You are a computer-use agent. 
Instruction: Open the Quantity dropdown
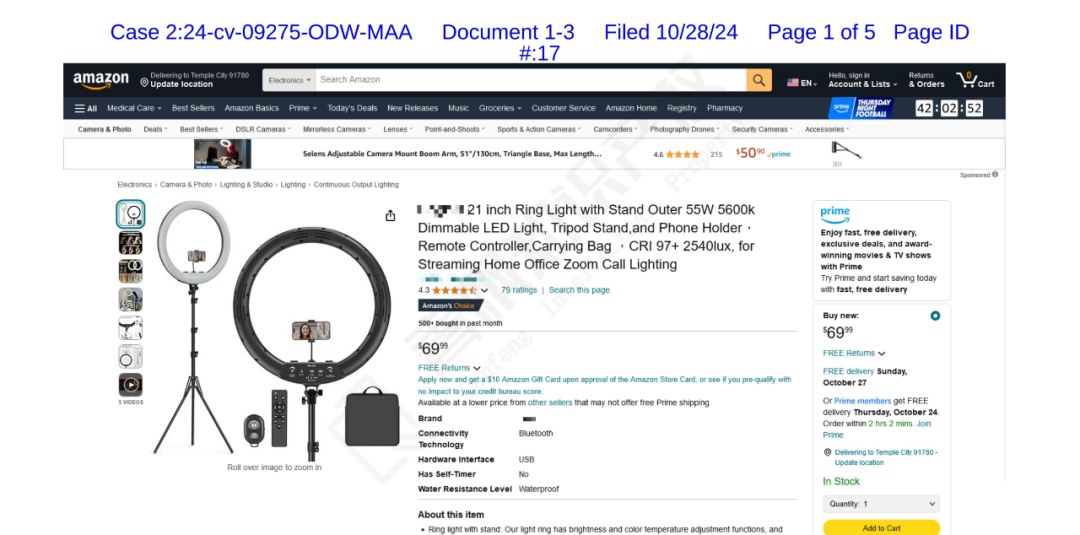click(881, 504)
